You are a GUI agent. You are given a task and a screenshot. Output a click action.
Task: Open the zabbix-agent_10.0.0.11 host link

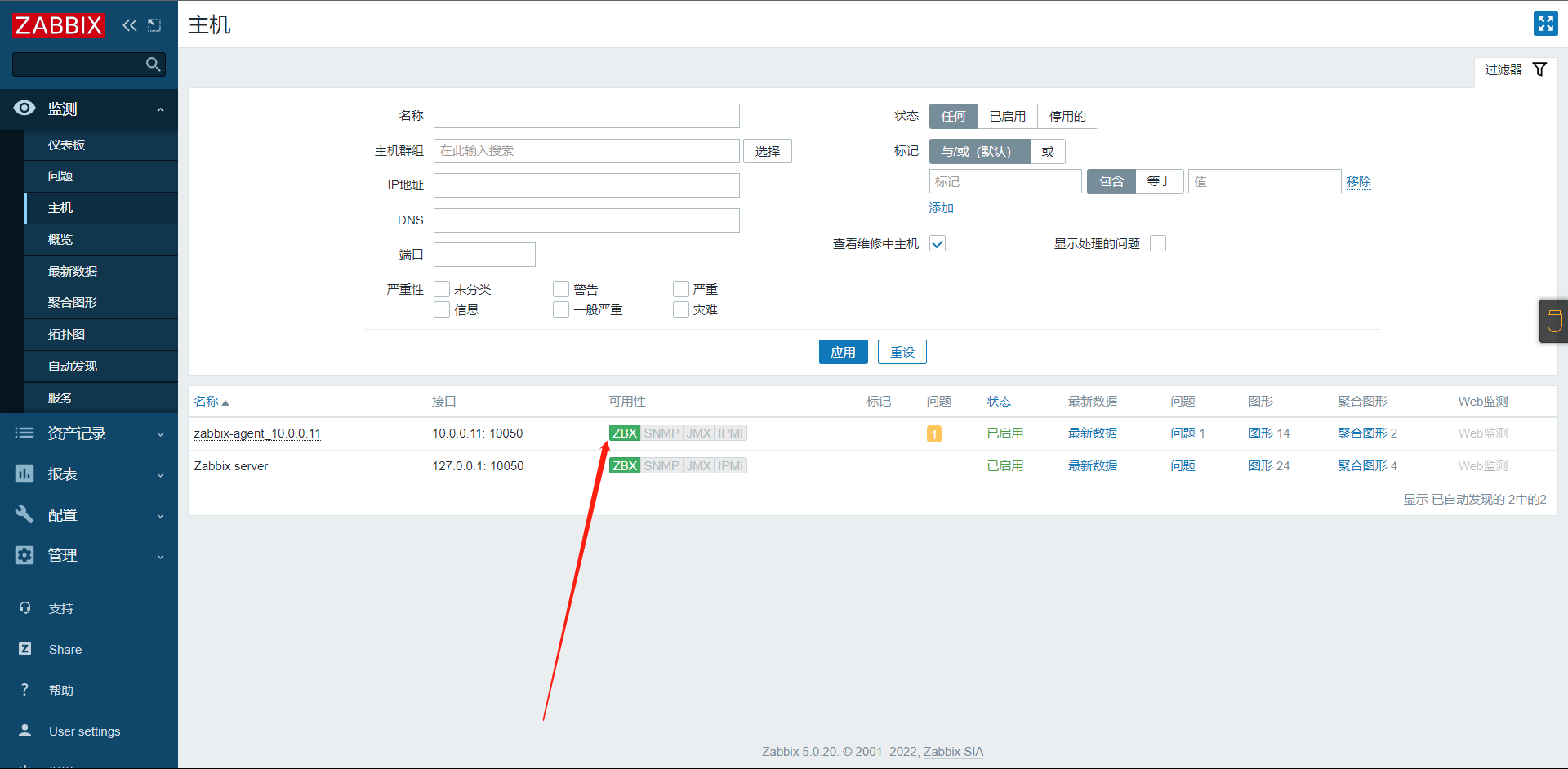257,433
